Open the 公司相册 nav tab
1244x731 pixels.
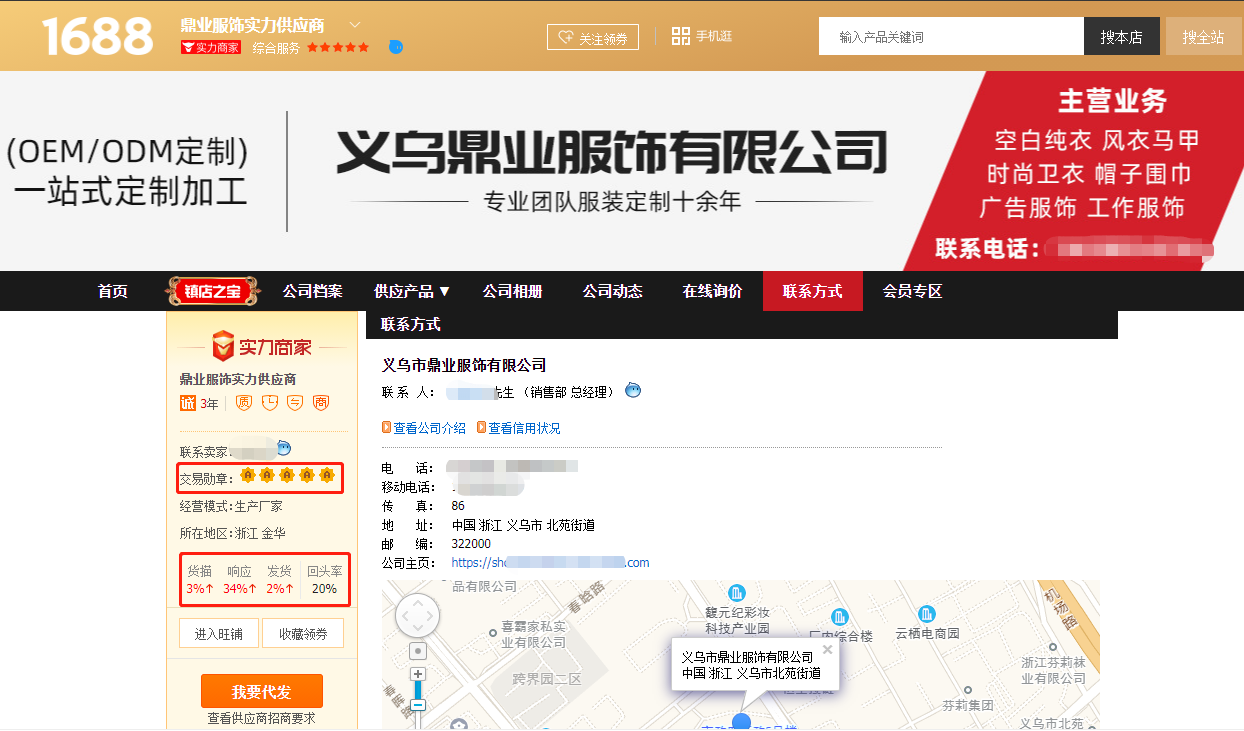[512, 291]
